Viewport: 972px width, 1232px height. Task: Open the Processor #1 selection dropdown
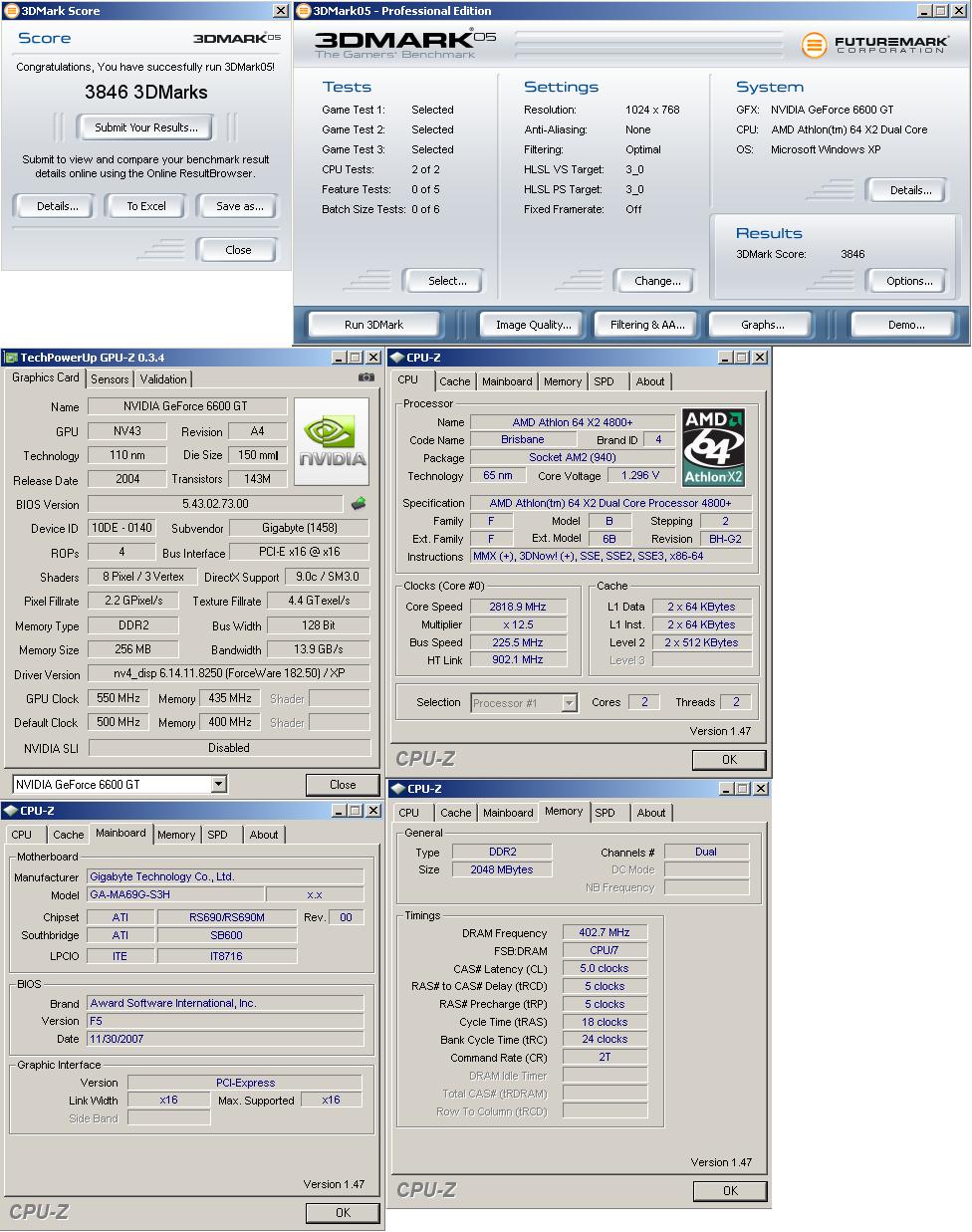click(x=569, y=703)
